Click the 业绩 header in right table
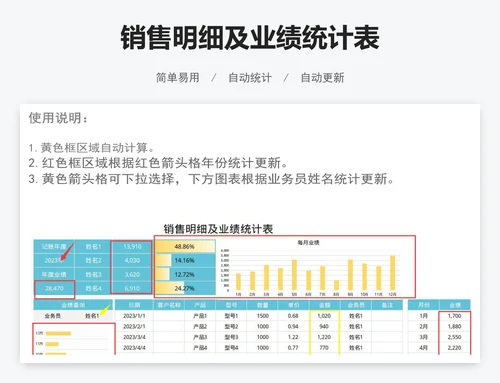Image resolution: width=500 pixels, height=383 pixels. tap(455, 305)
